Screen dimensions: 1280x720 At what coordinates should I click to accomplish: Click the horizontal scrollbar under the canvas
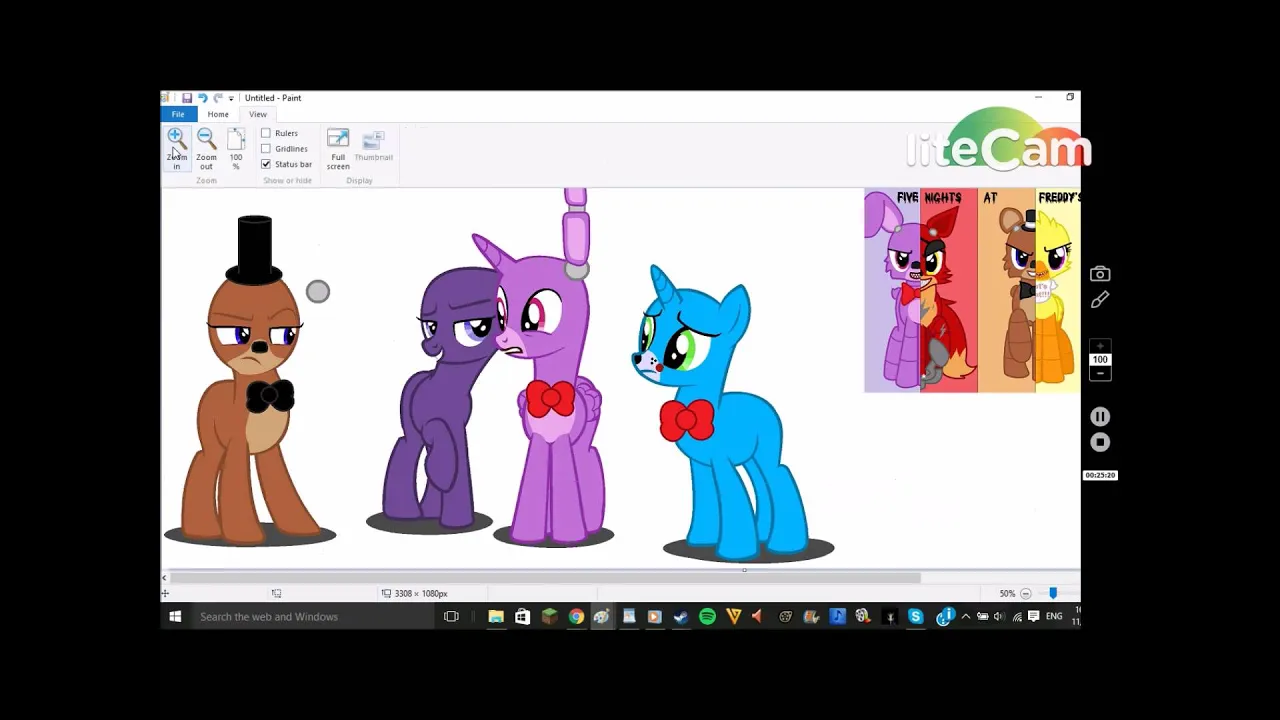pyautogui.click(x=545, y=578)
